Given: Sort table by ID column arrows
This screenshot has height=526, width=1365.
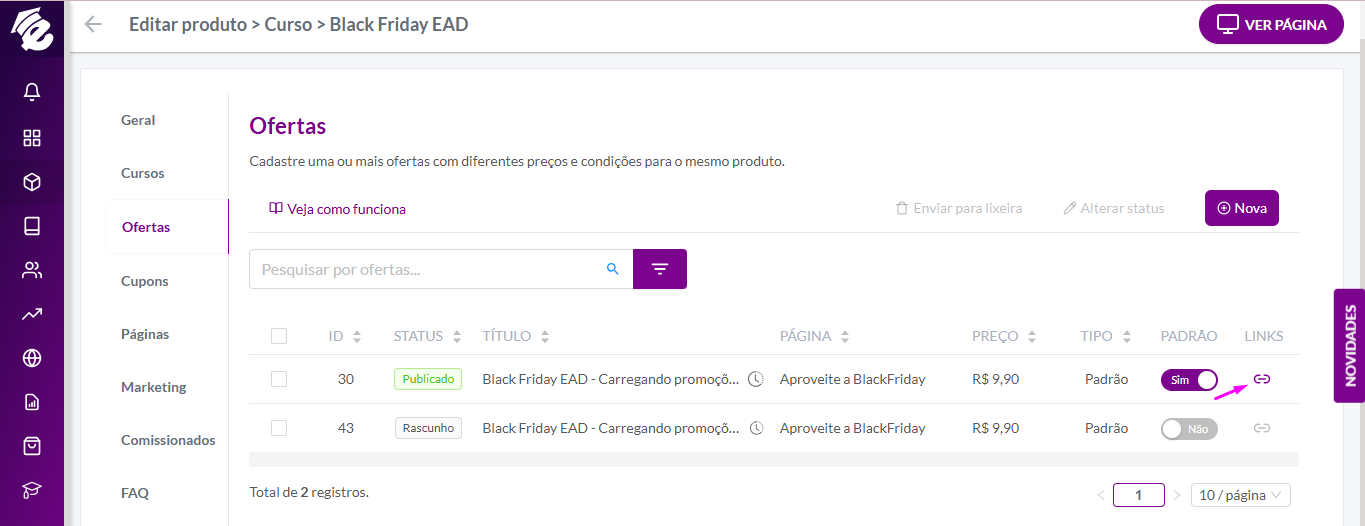Looking at the screenshot, I should point(357,337).
